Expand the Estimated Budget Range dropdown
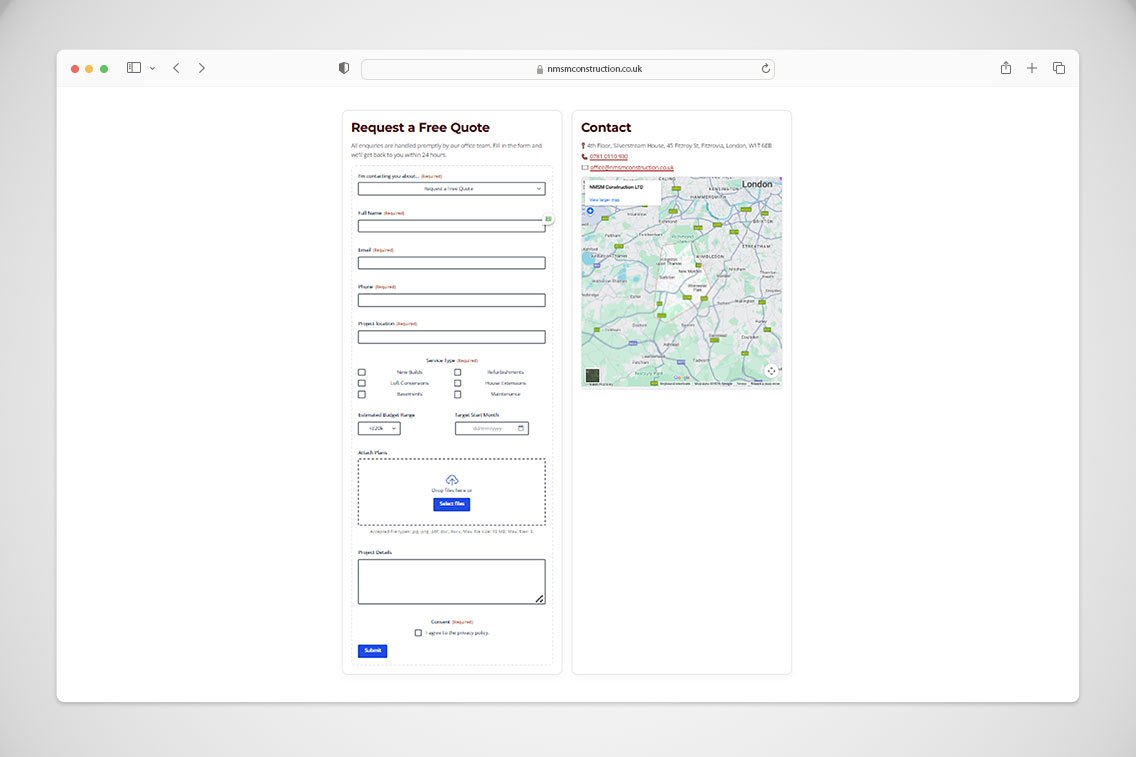The height and width of the screenshot is (757, 1136). click(x=379, y=428)
